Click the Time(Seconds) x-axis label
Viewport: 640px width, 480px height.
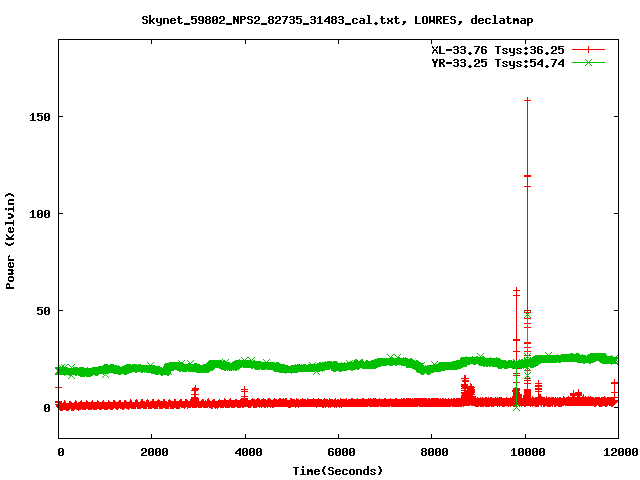click(338, 471)
